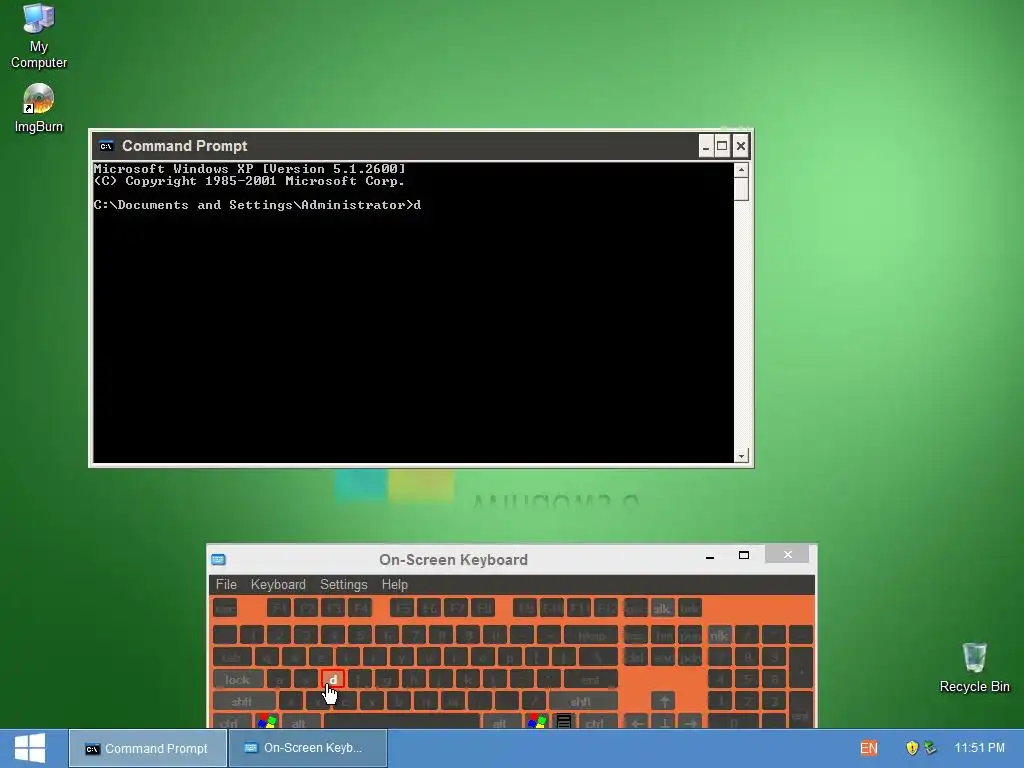Click the tab key on the keyboard
1024x768 pixels.
point(232,657)
